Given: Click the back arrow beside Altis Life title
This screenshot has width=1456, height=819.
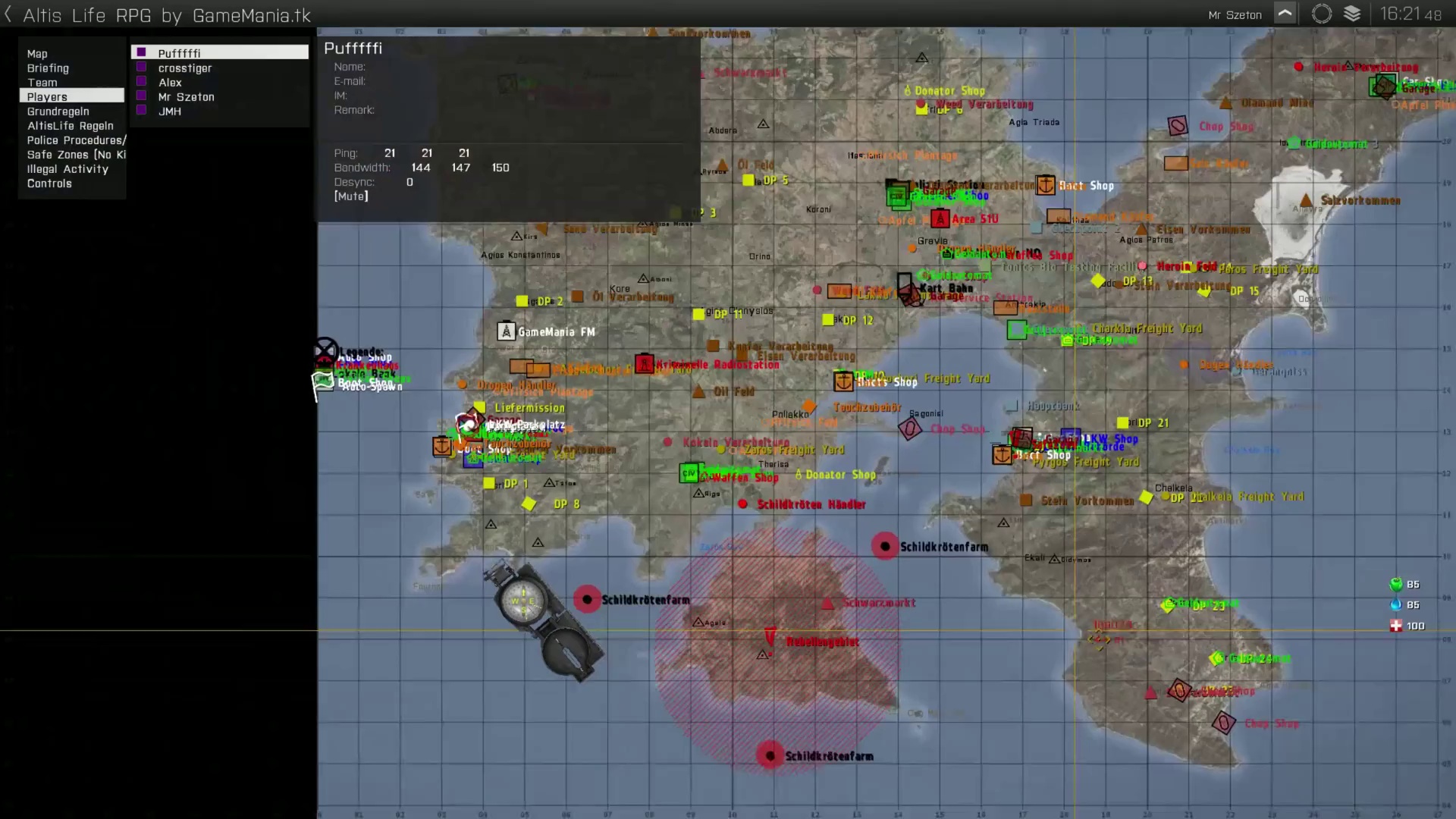Looking at the screenshot, I should (8, 14).
